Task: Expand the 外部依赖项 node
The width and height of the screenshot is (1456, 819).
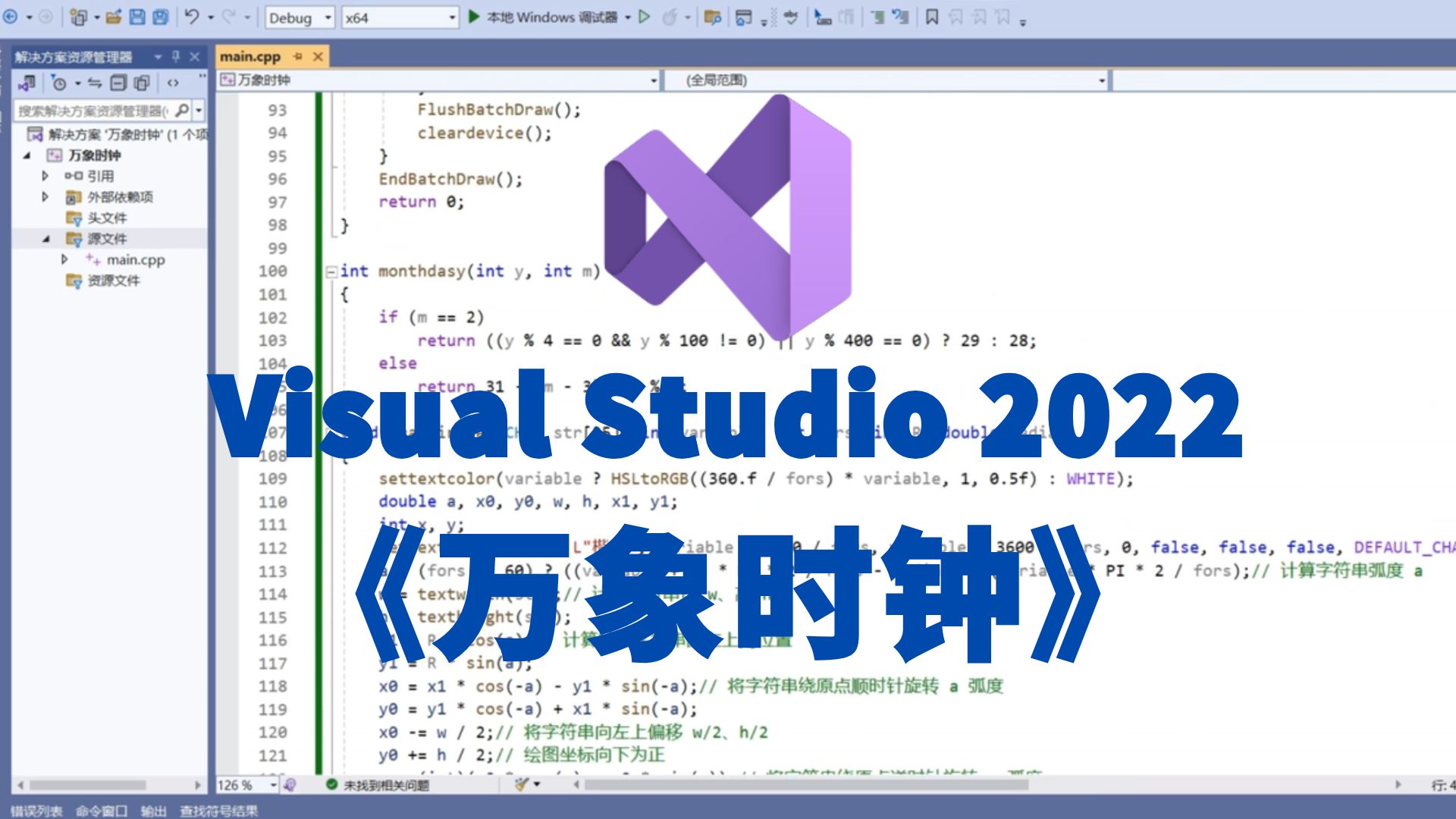Action: (x=45, y=197)
